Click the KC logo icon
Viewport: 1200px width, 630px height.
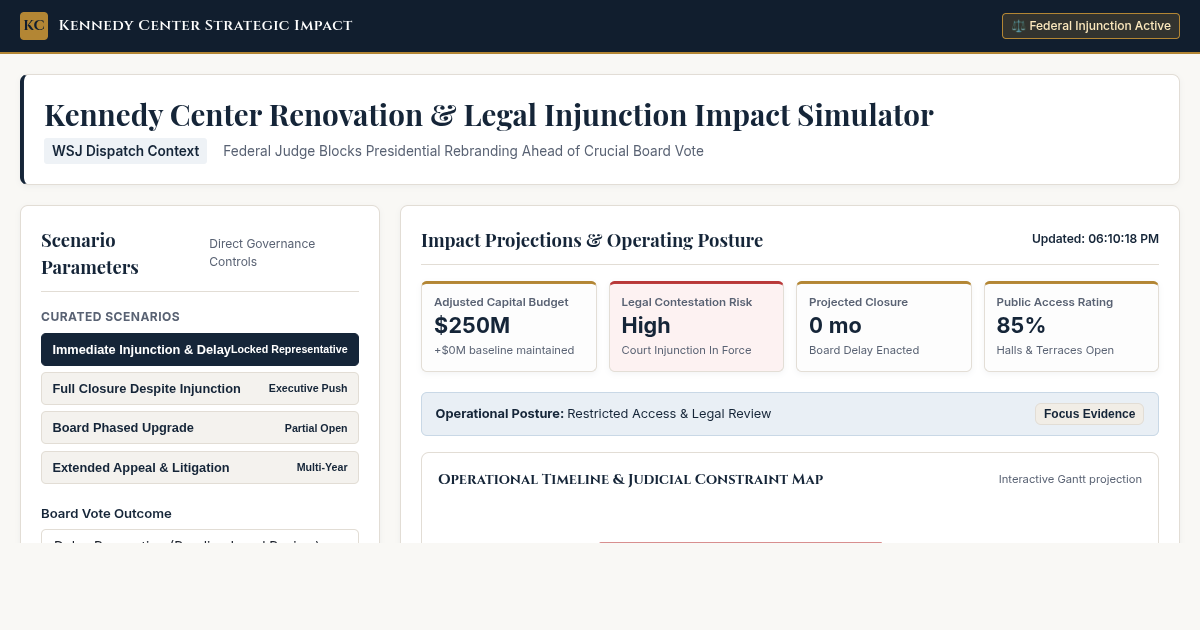[x=34, y=26]
